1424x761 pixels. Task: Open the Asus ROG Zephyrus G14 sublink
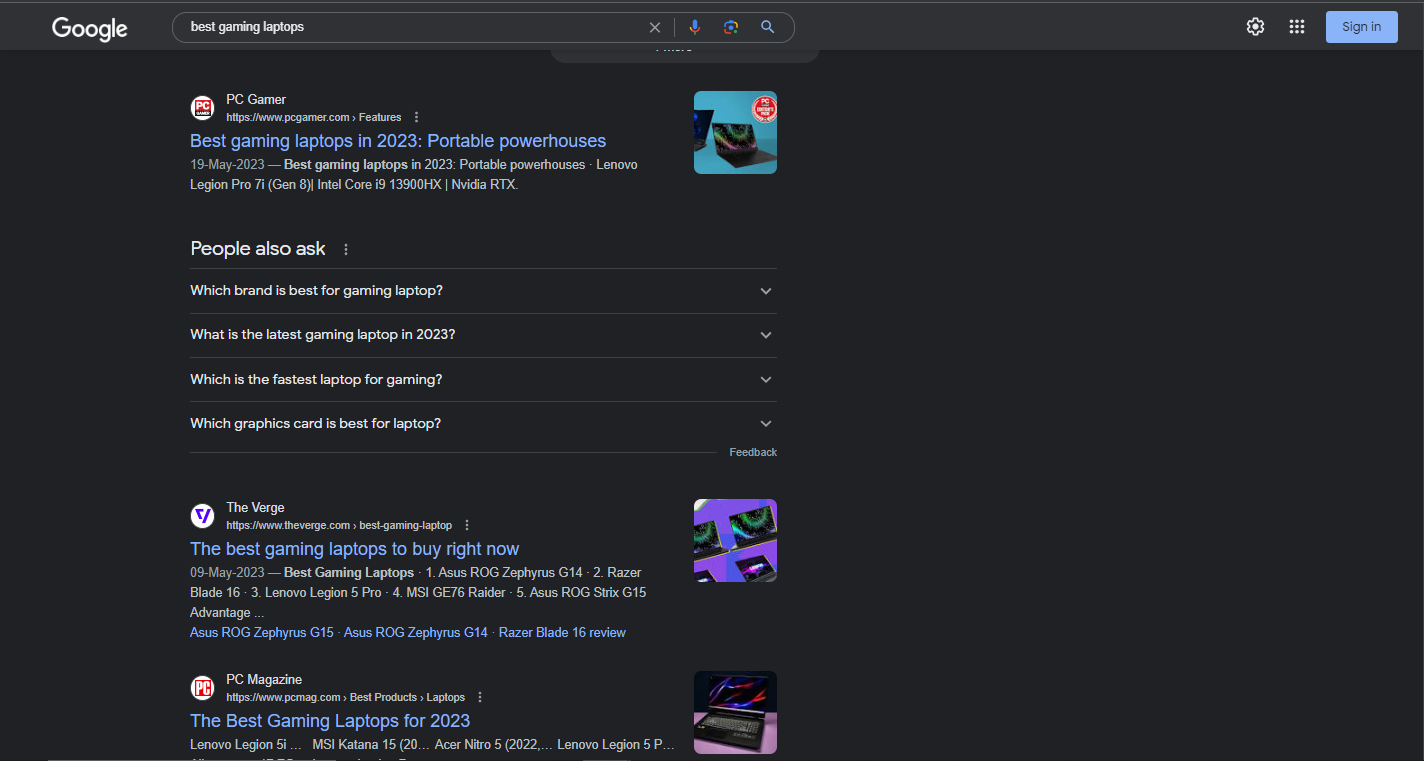[416, 633]
